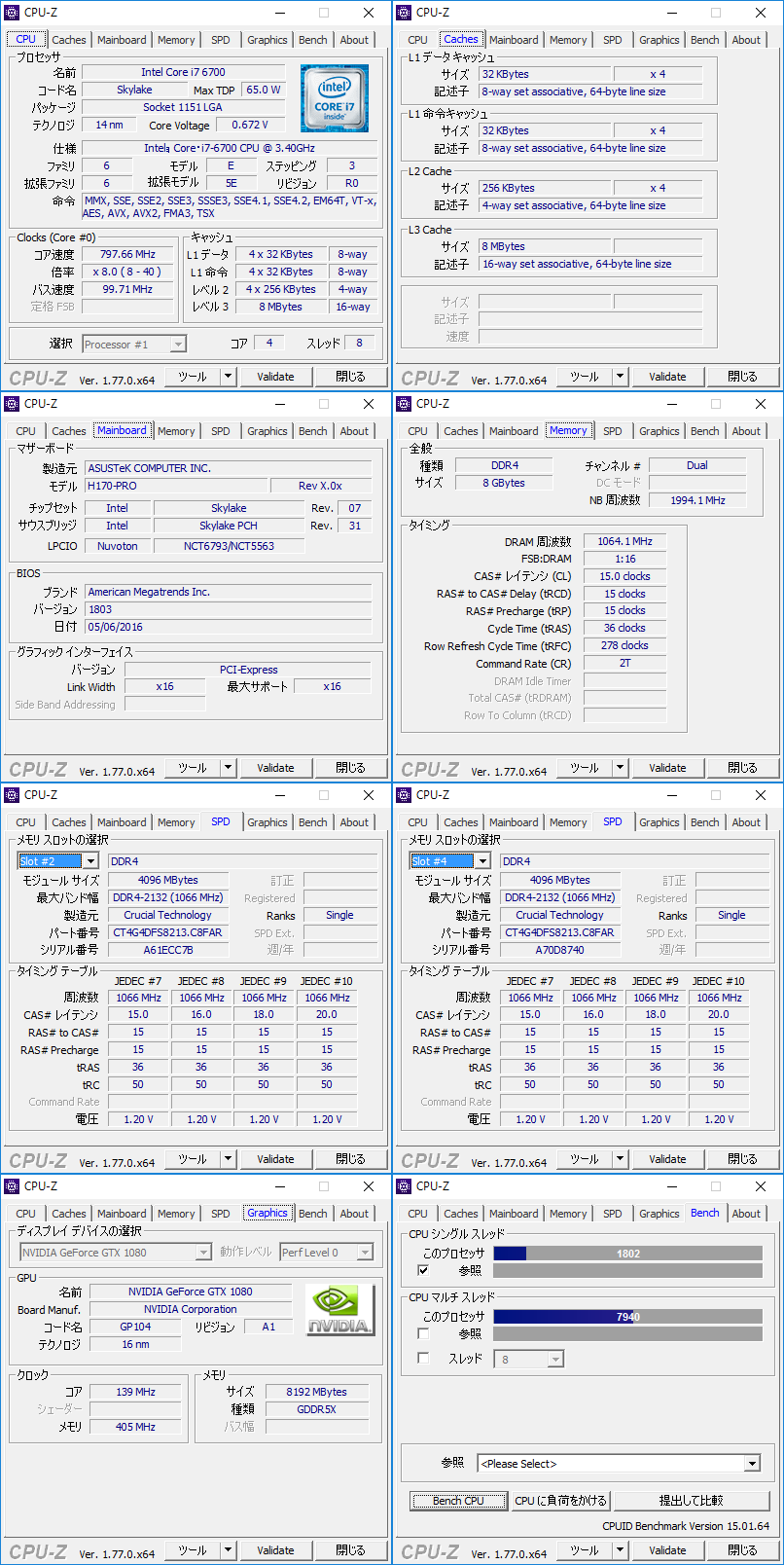Screen dimensions: 784x1565
Task: Click the 8192 MBytes memory size field
Action: point(316,1392)
